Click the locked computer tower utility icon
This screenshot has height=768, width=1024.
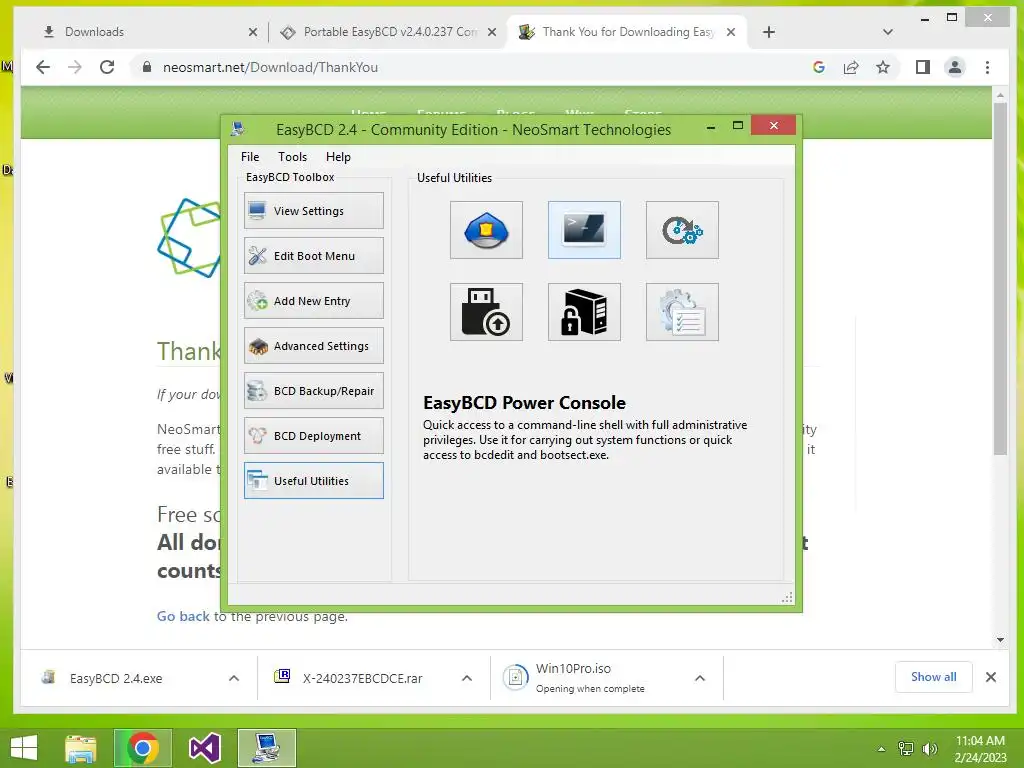[584, 312]
